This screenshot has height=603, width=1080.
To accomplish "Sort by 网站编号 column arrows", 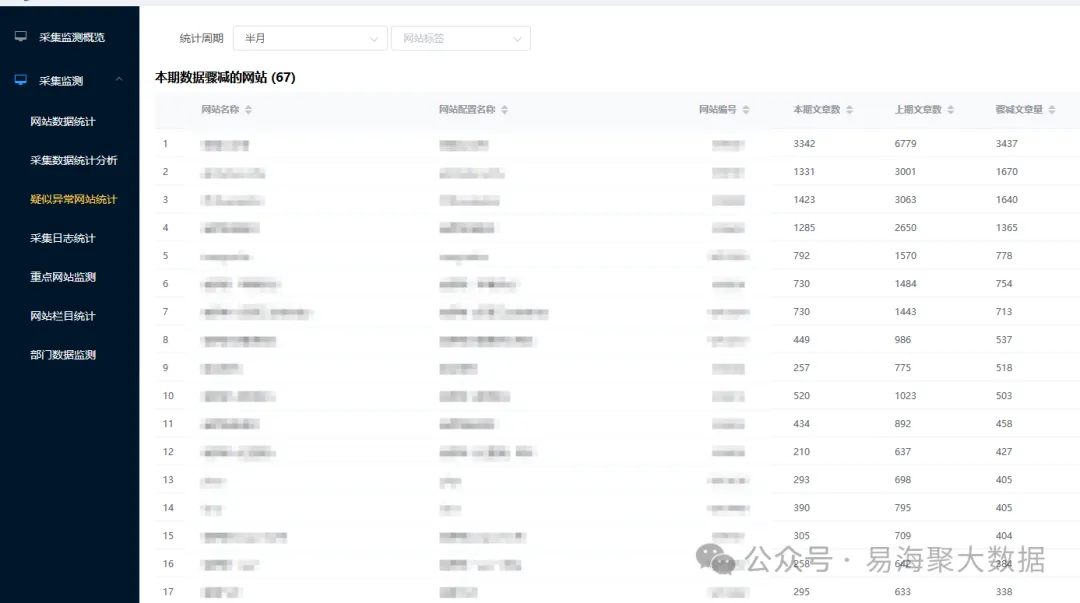I will coord(746,110).
